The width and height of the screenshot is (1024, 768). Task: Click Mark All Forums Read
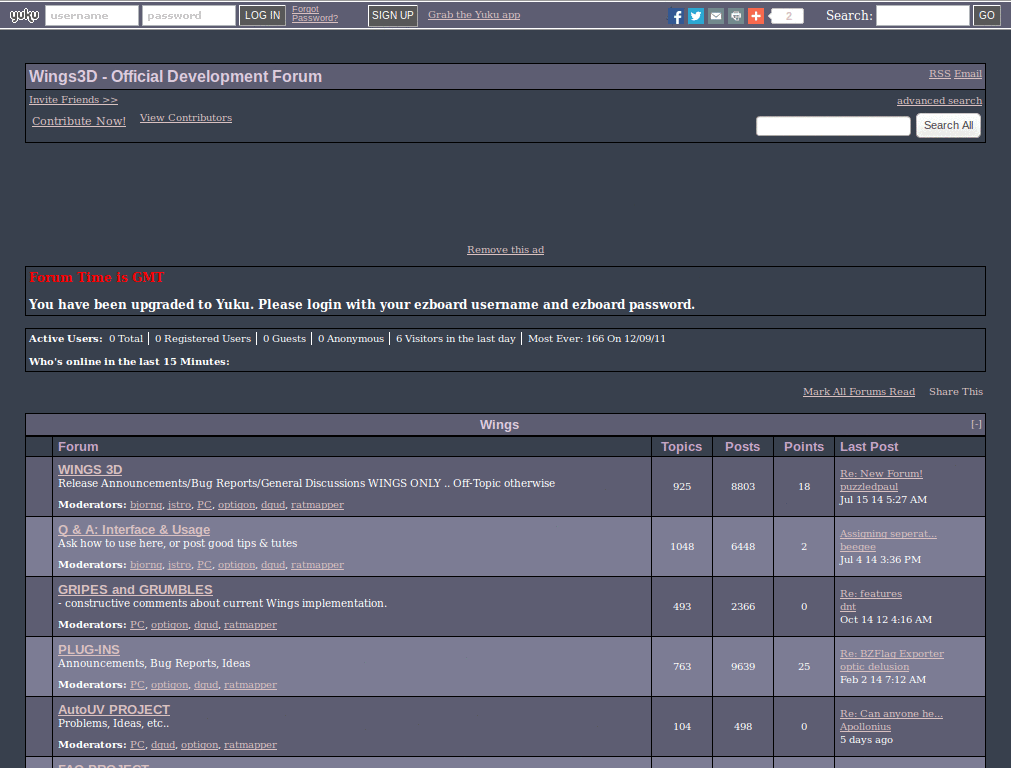(x=859, y=392)
